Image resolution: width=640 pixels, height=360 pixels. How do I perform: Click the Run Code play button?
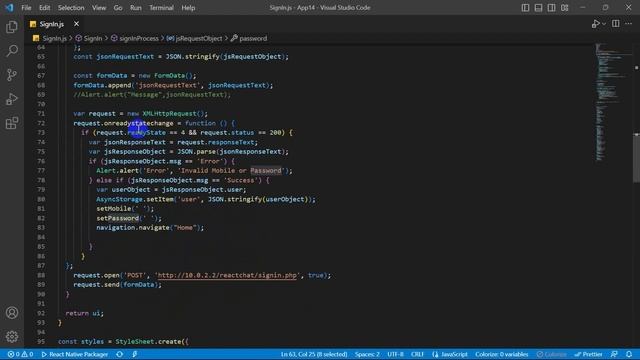pos(596,24)
